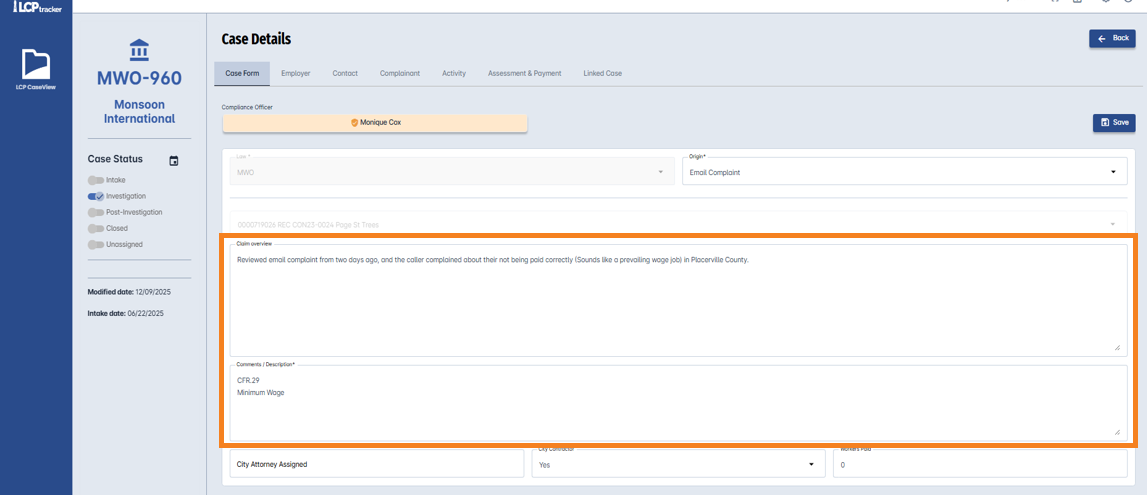The width and height of the screenshot is (1147, 495).
Task: Toggle the Unassigned status switch
Action: 95,244
